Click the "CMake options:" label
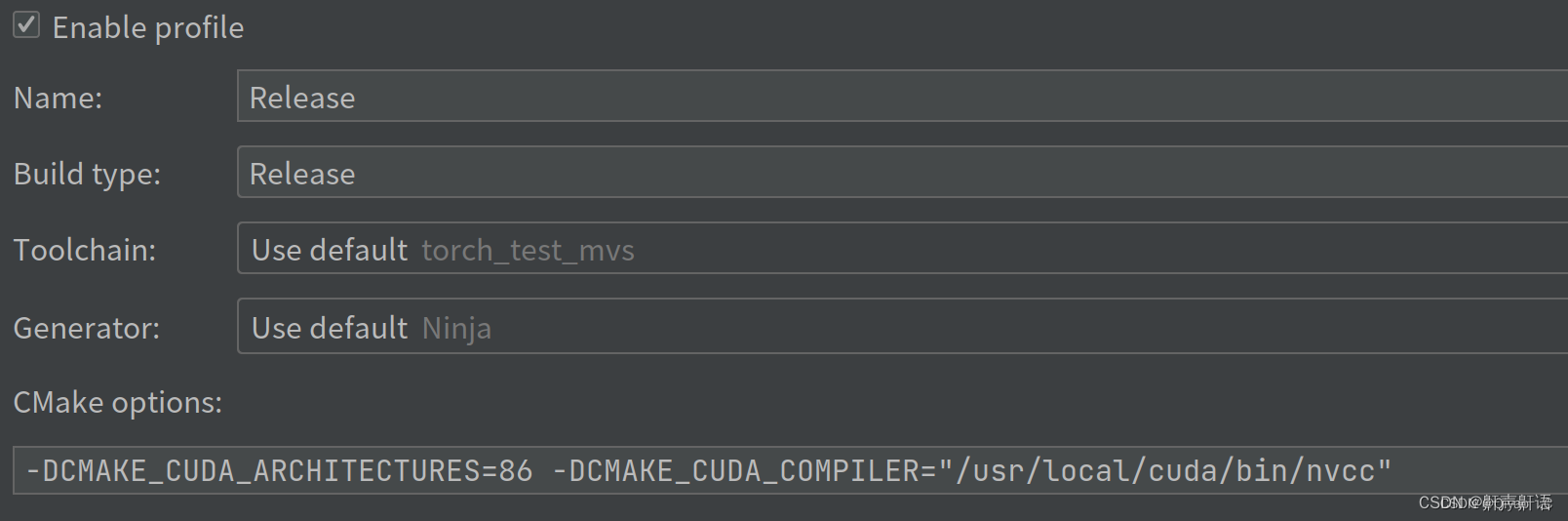The image size is (1568, 521). coord(118,402)
